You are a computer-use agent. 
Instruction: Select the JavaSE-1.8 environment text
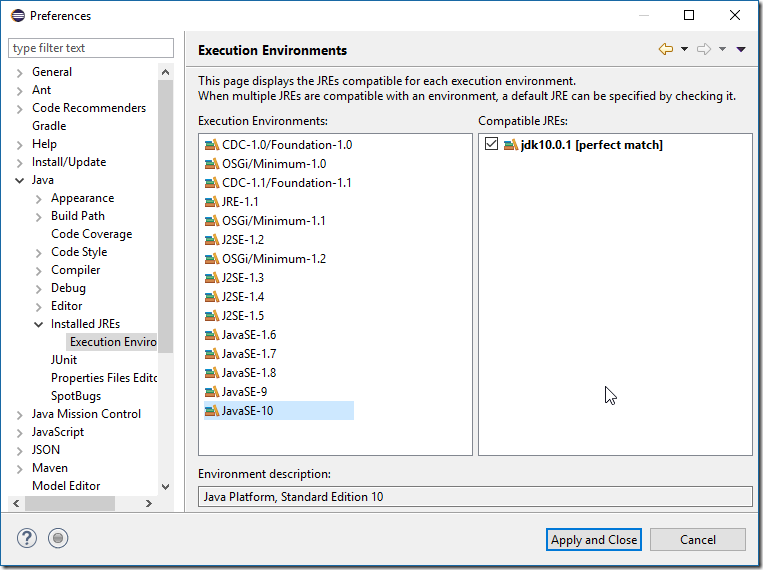click(249, 373)
